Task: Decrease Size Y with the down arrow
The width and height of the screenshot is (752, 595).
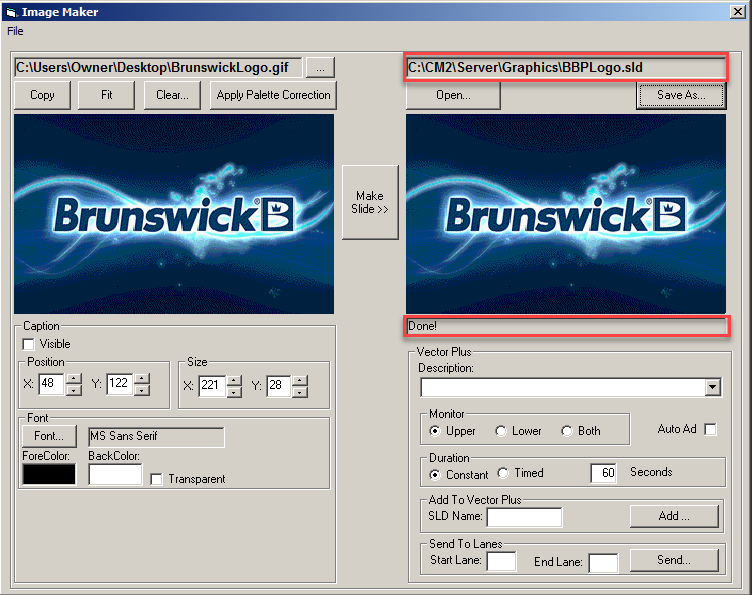Action: pyautogui.click(x=299, y=392)
